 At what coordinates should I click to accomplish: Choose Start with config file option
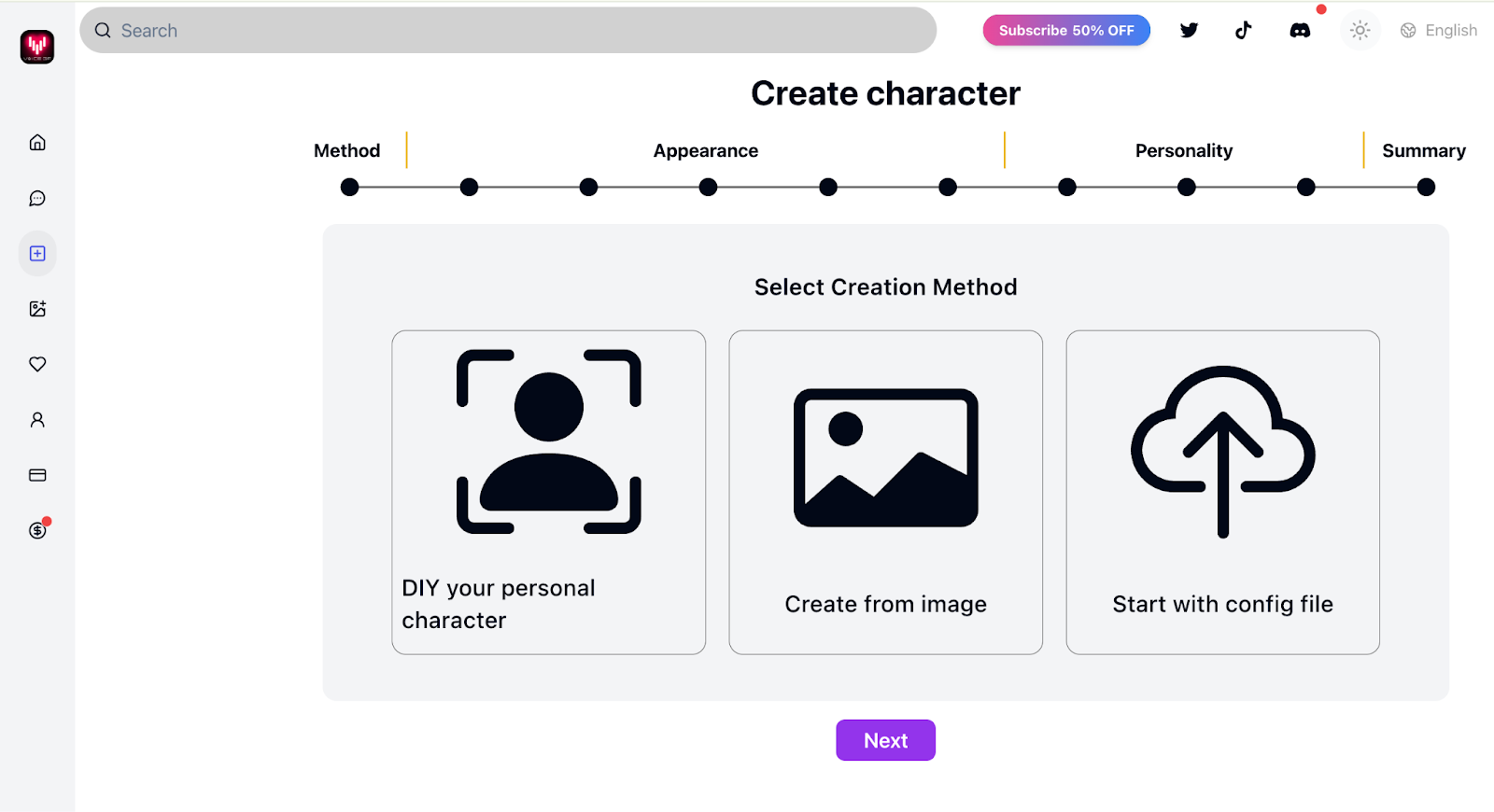(1222, 492)
